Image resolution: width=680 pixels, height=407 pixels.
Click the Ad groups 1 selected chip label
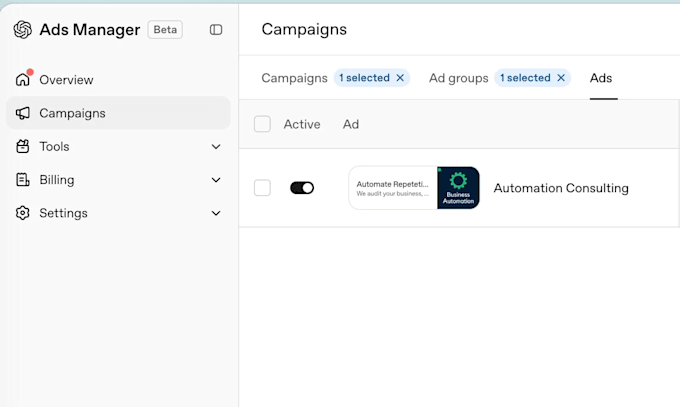click(525, 78)
